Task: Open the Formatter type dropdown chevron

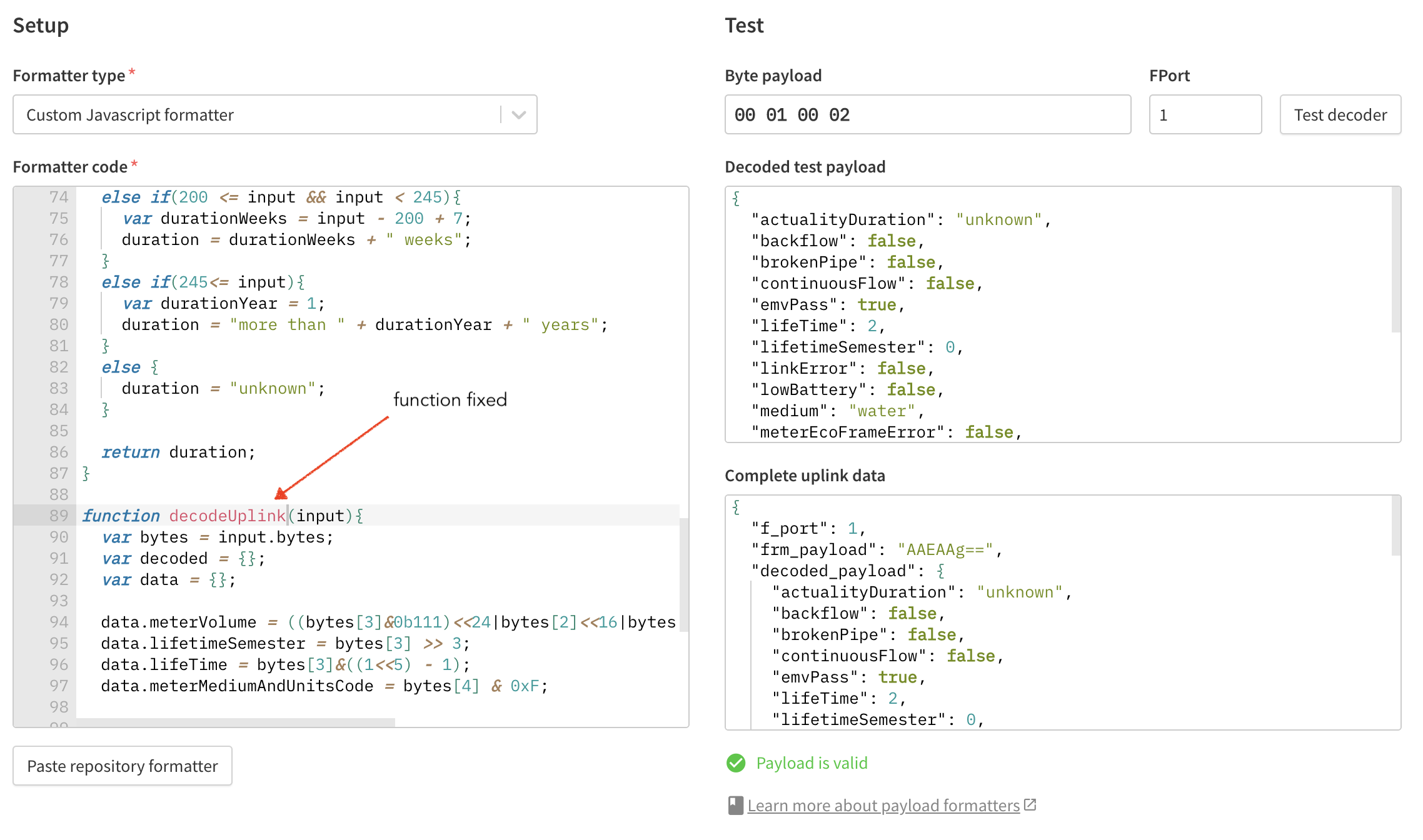Action: [518, 115]
